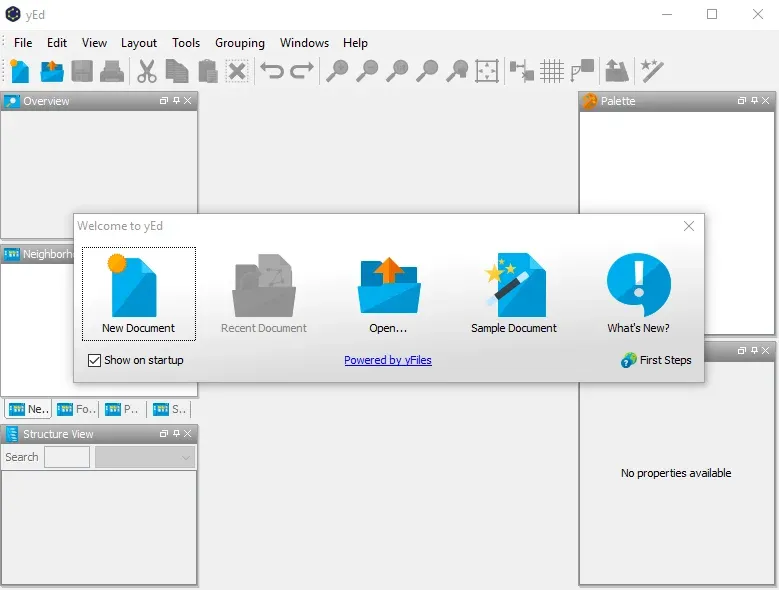Click the New document toolbar icon
Image resolution: width=779 pixels, height=590 pixels.
pos(19,71)
